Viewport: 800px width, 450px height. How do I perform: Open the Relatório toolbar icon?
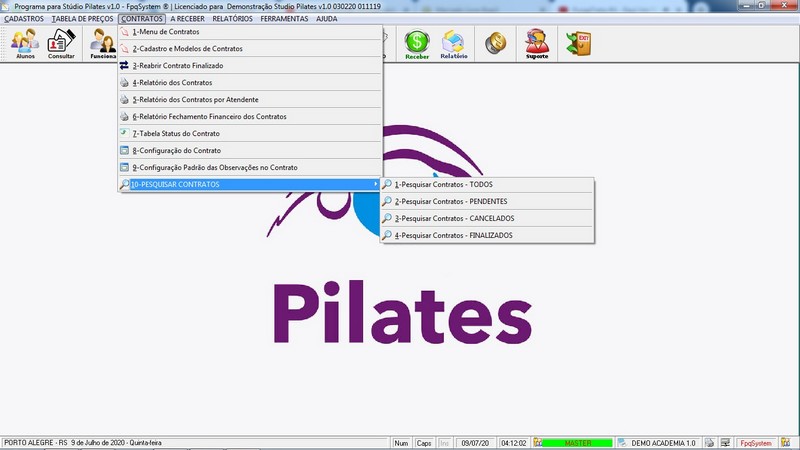click(454, 44)
